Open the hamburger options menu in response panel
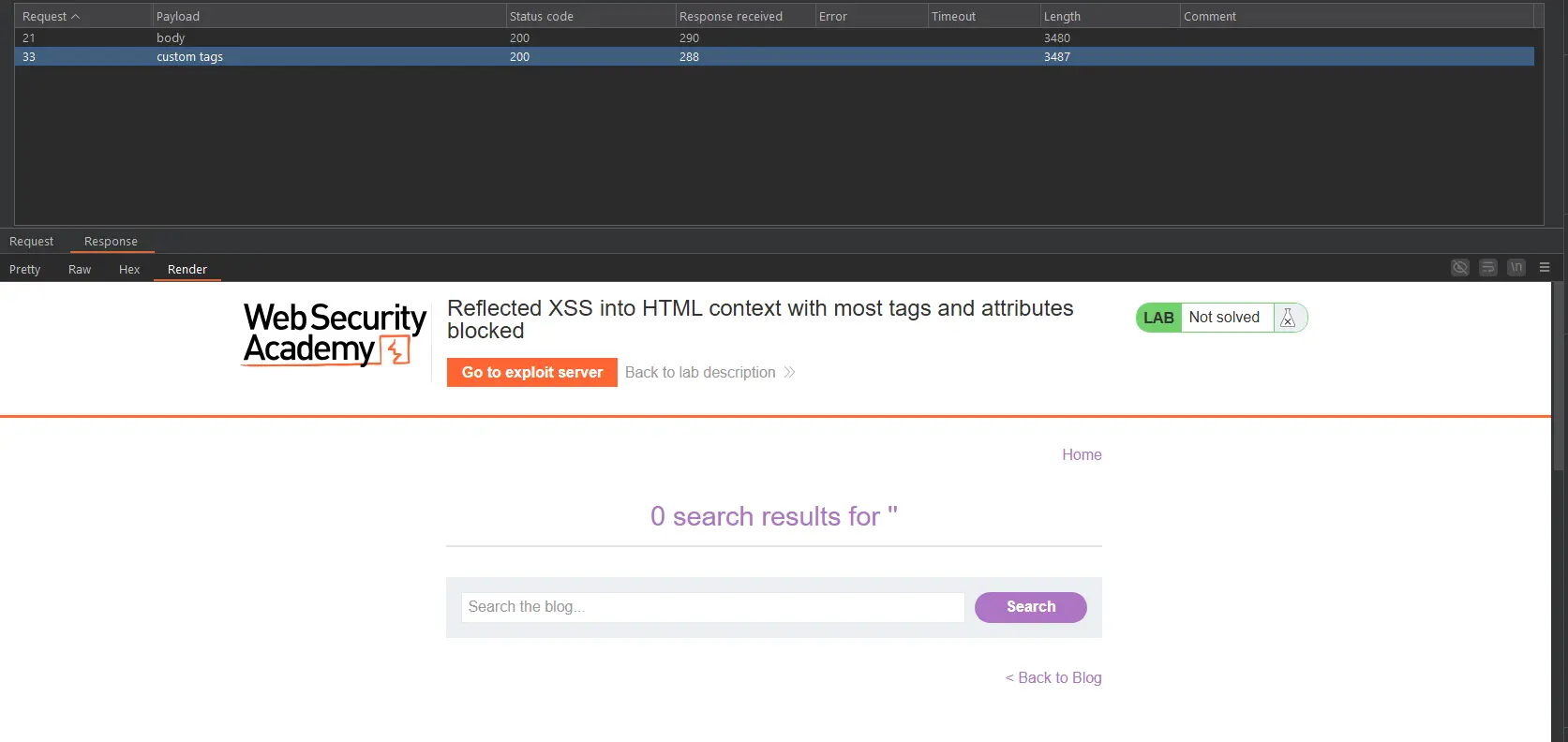Image resolution: width=1568 pixels, height=742 pixels. (x=1545, y=268)
